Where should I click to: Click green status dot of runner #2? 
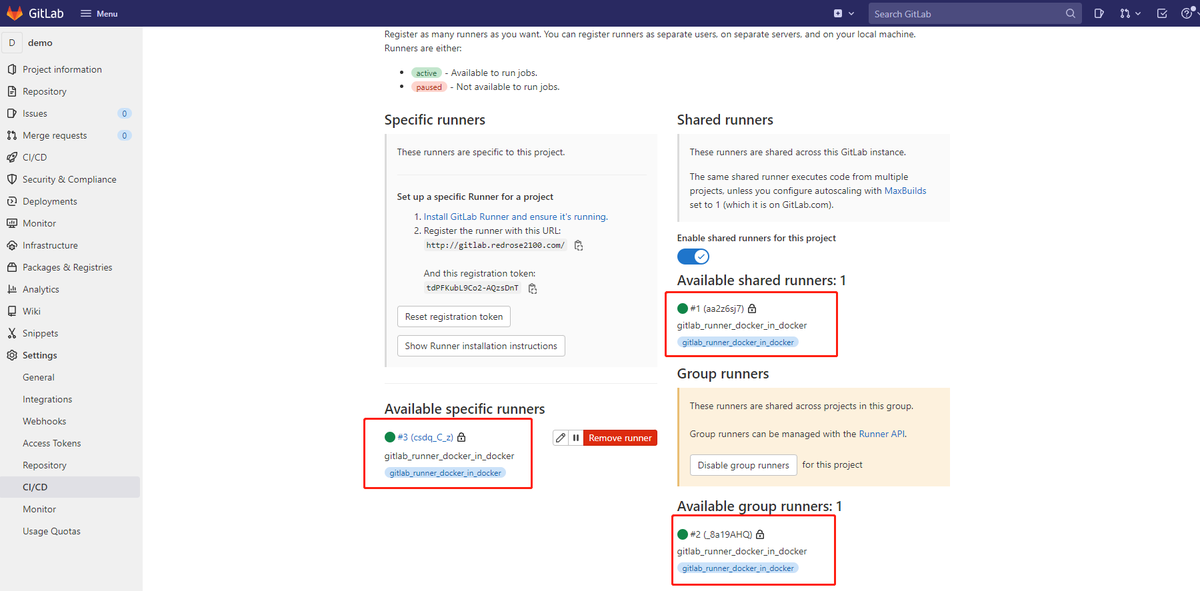point(683,534)
